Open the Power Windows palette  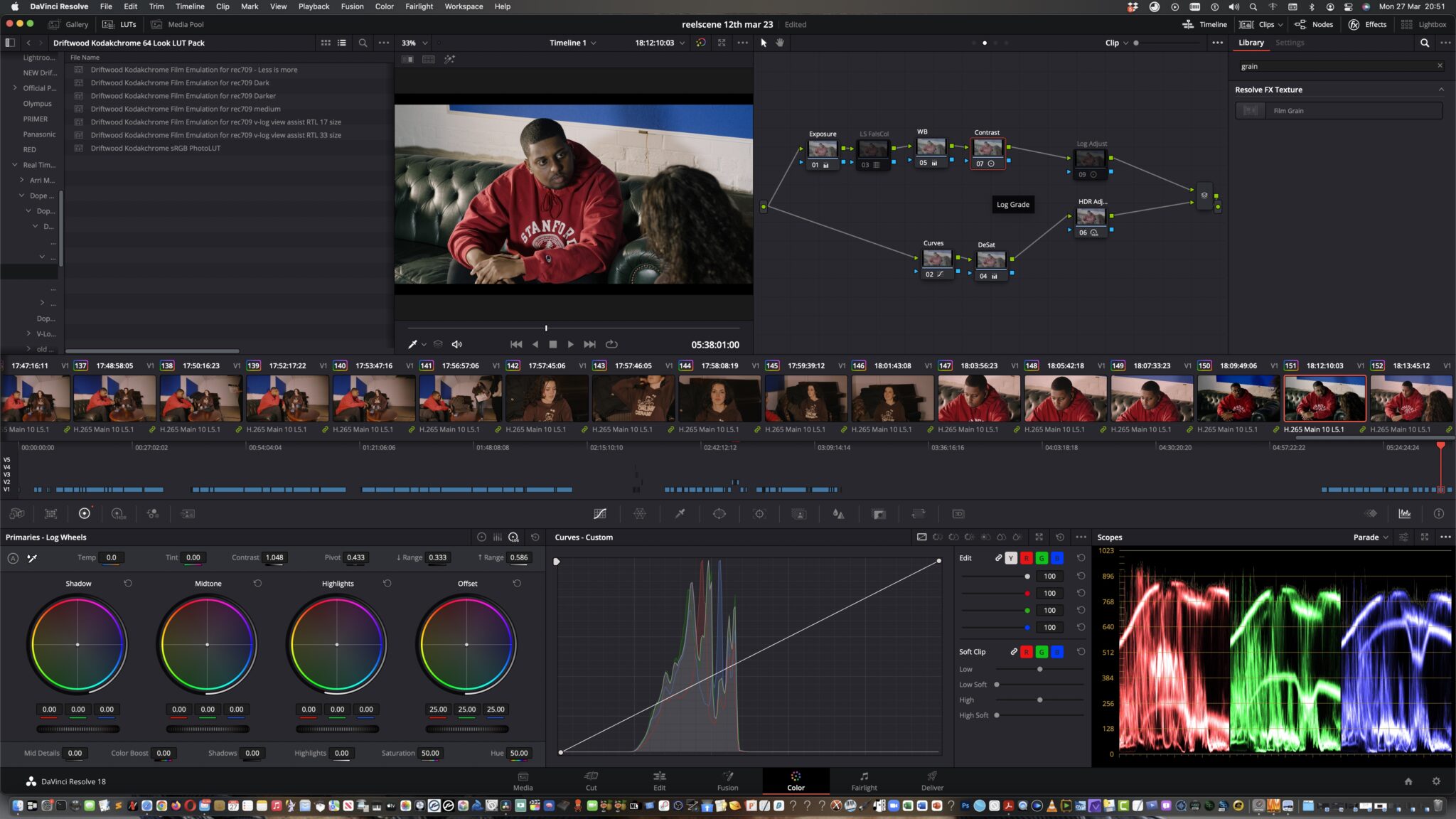719,513
